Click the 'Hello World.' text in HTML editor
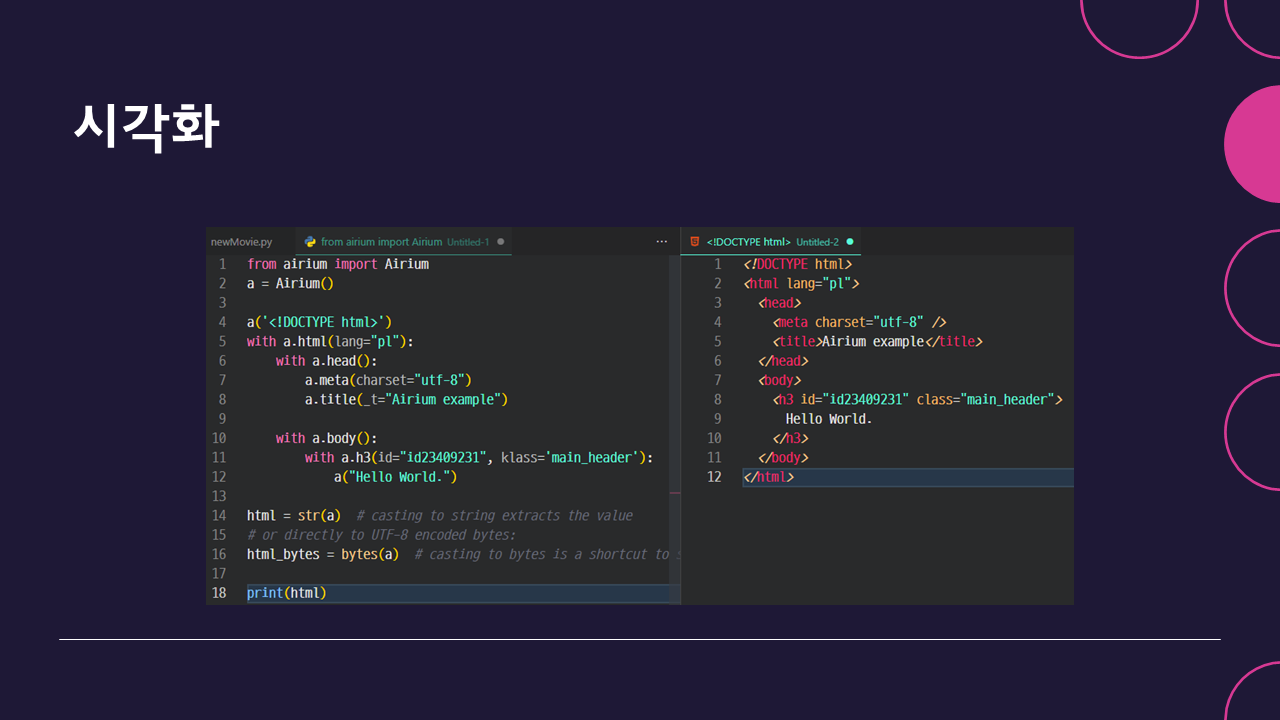 click(828, 419)
